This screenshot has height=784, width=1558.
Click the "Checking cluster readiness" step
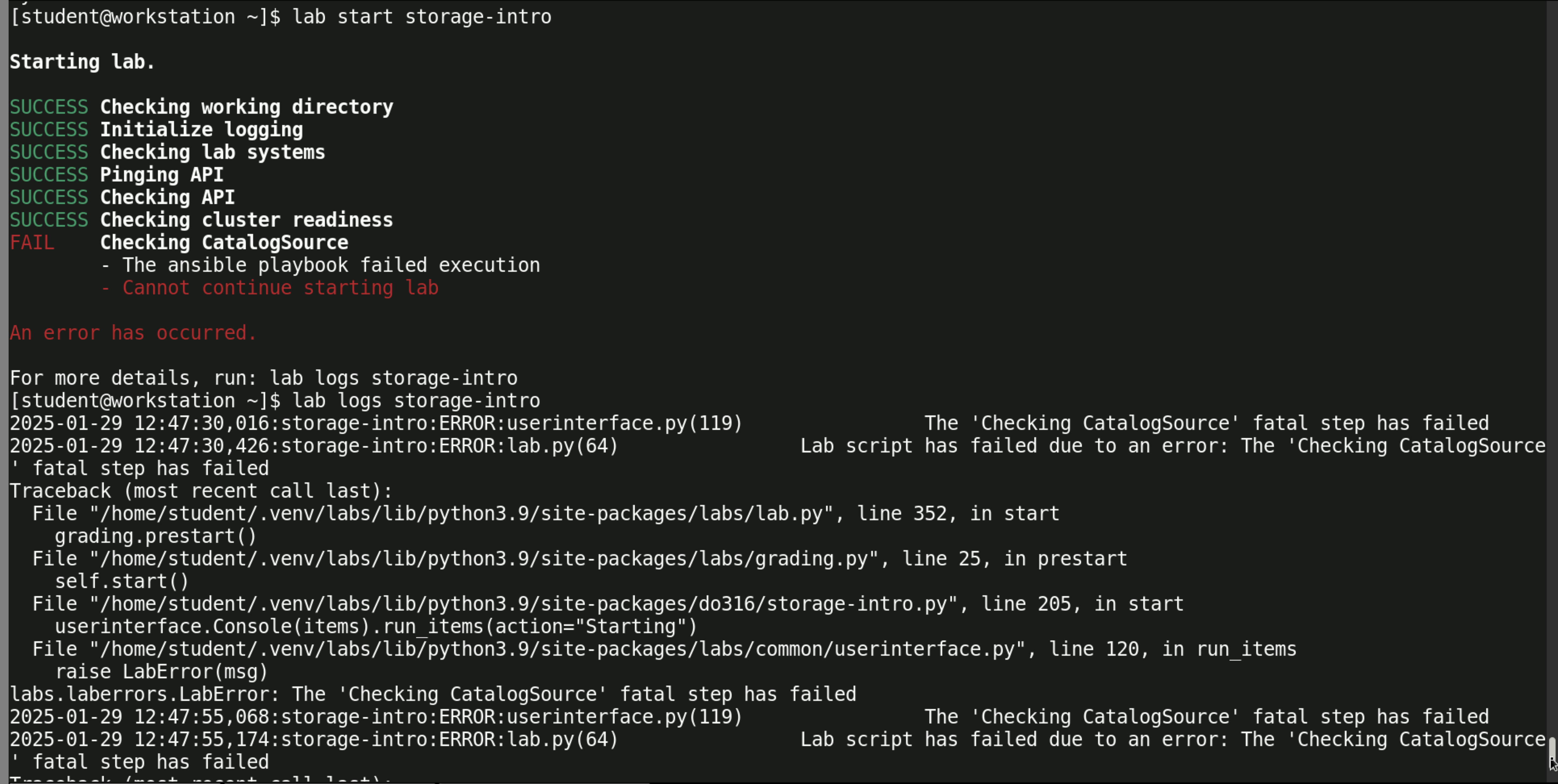click(246, 220)
